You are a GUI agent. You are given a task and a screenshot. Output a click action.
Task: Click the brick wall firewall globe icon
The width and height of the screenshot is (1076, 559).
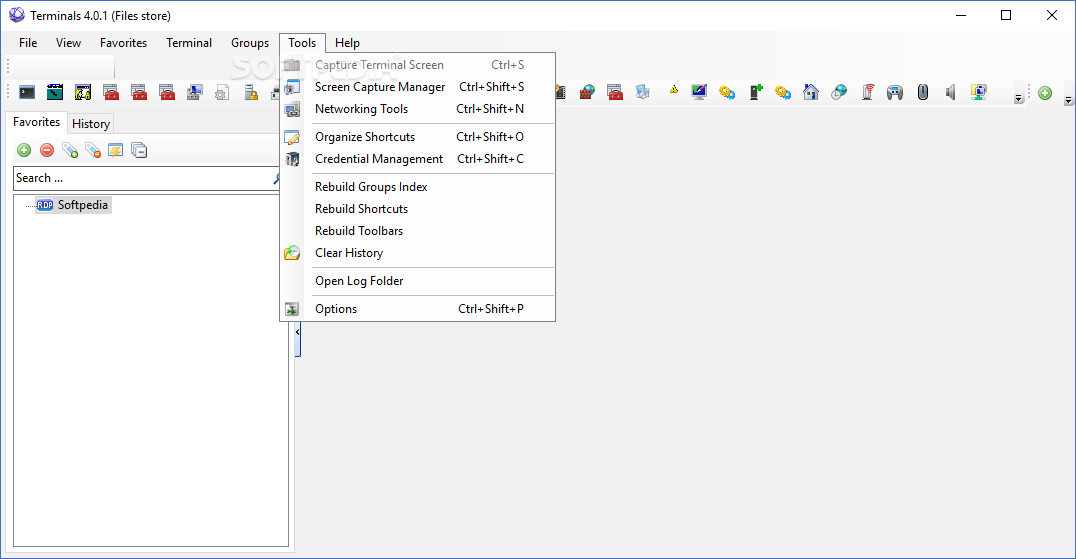(x=587, y=92)
